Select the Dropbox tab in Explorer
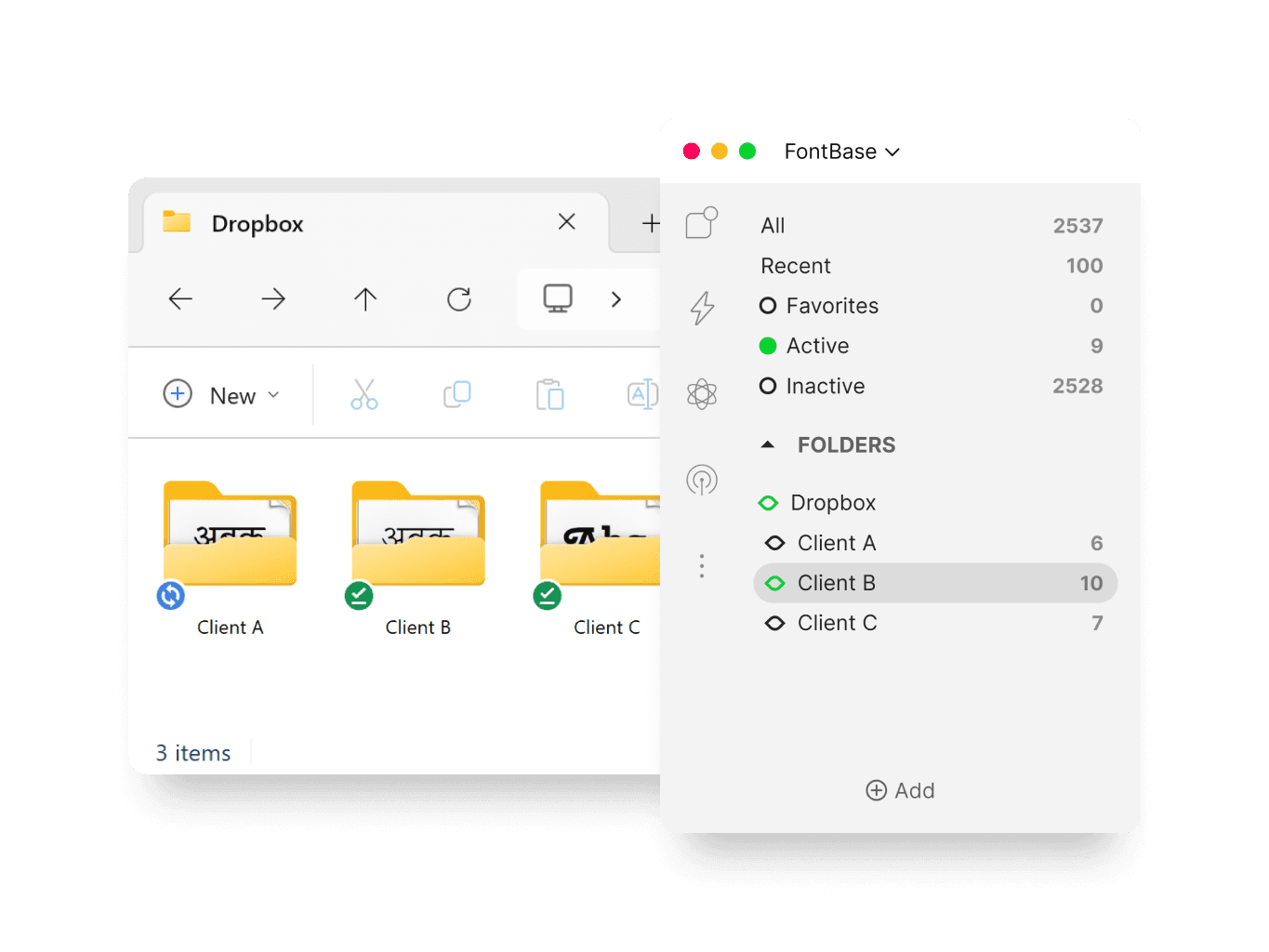The image size is (1269, 952). tap(258, 224)
